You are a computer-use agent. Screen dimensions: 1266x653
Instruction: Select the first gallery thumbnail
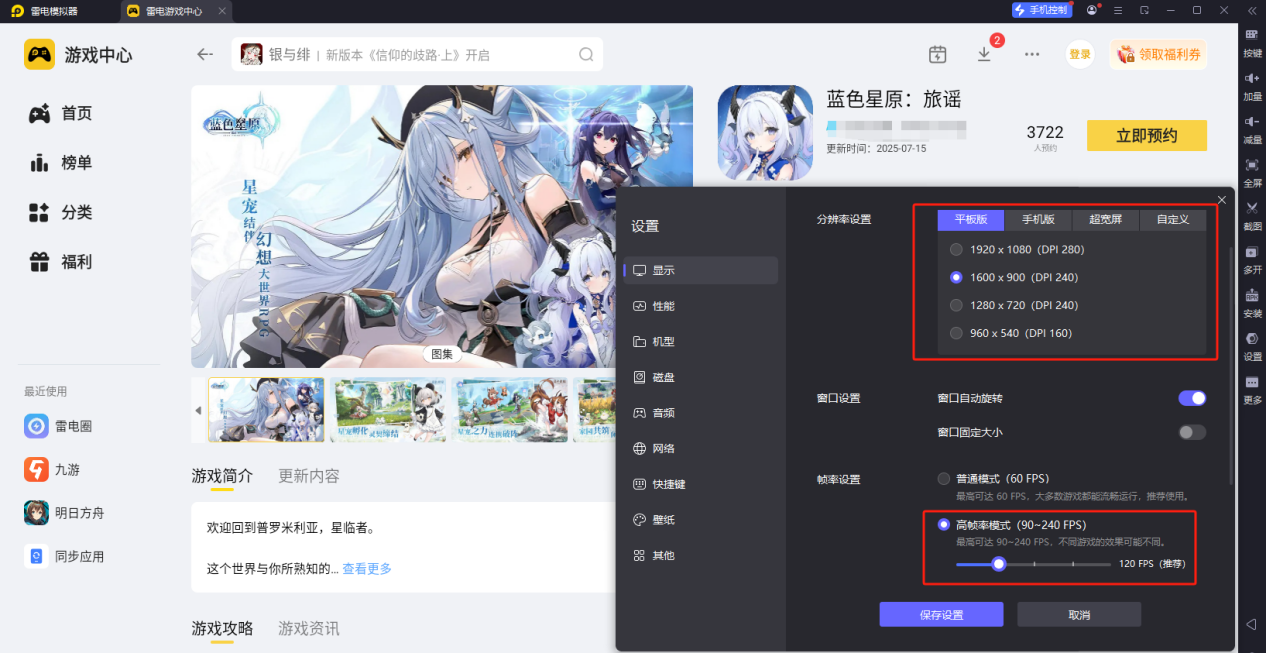[266, 410]
